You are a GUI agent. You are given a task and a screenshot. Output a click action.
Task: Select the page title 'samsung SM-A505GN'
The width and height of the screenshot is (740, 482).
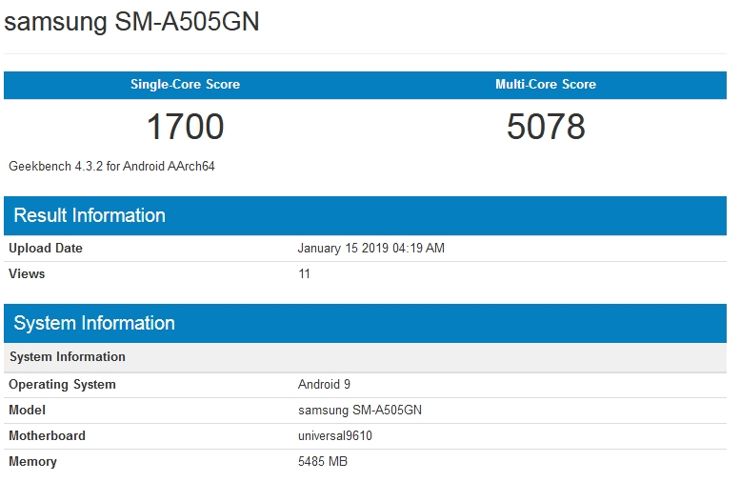tap(132, 22)
